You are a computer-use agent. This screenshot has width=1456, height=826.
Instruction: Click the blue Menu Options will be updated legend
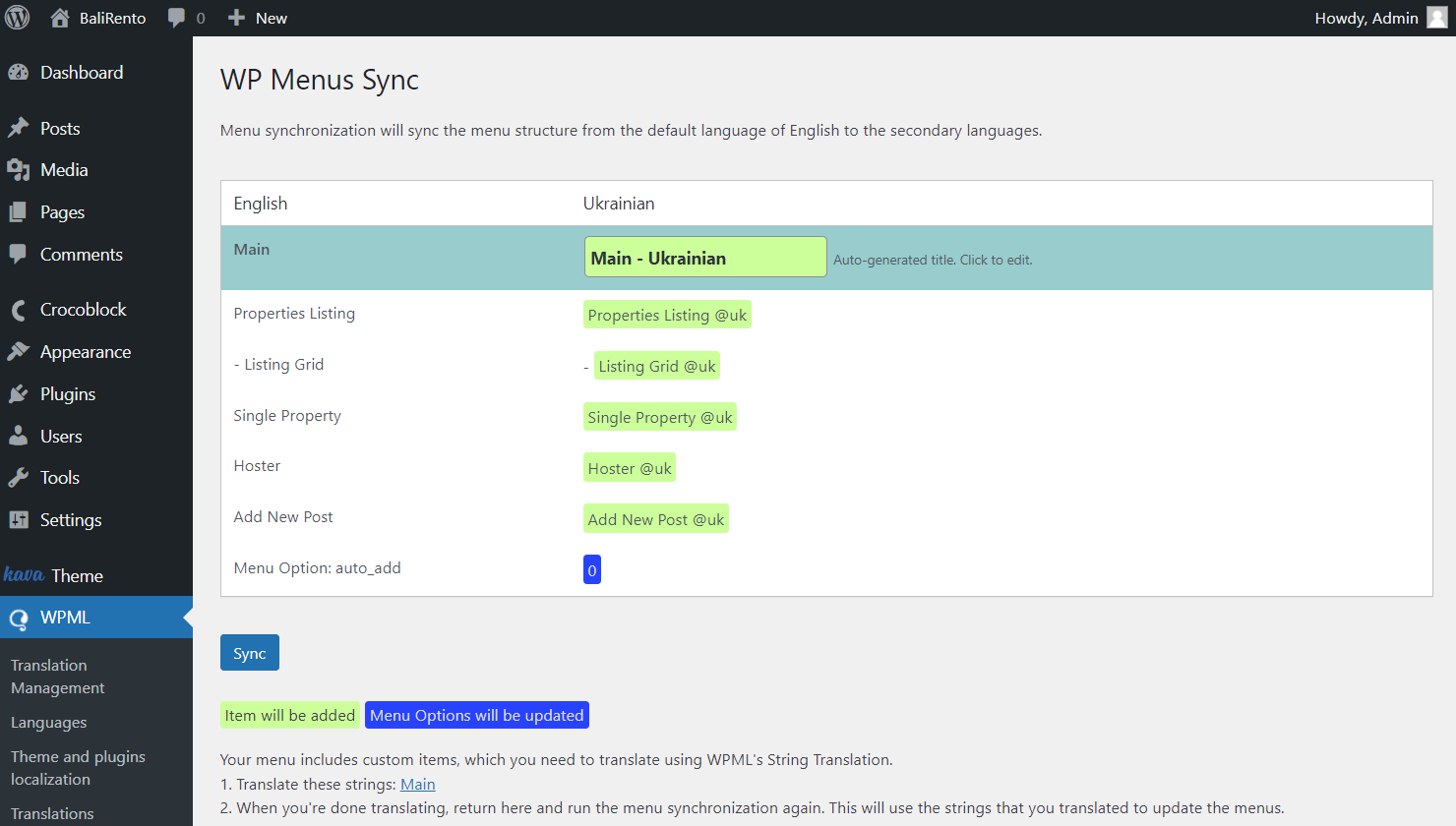(477, 715)
